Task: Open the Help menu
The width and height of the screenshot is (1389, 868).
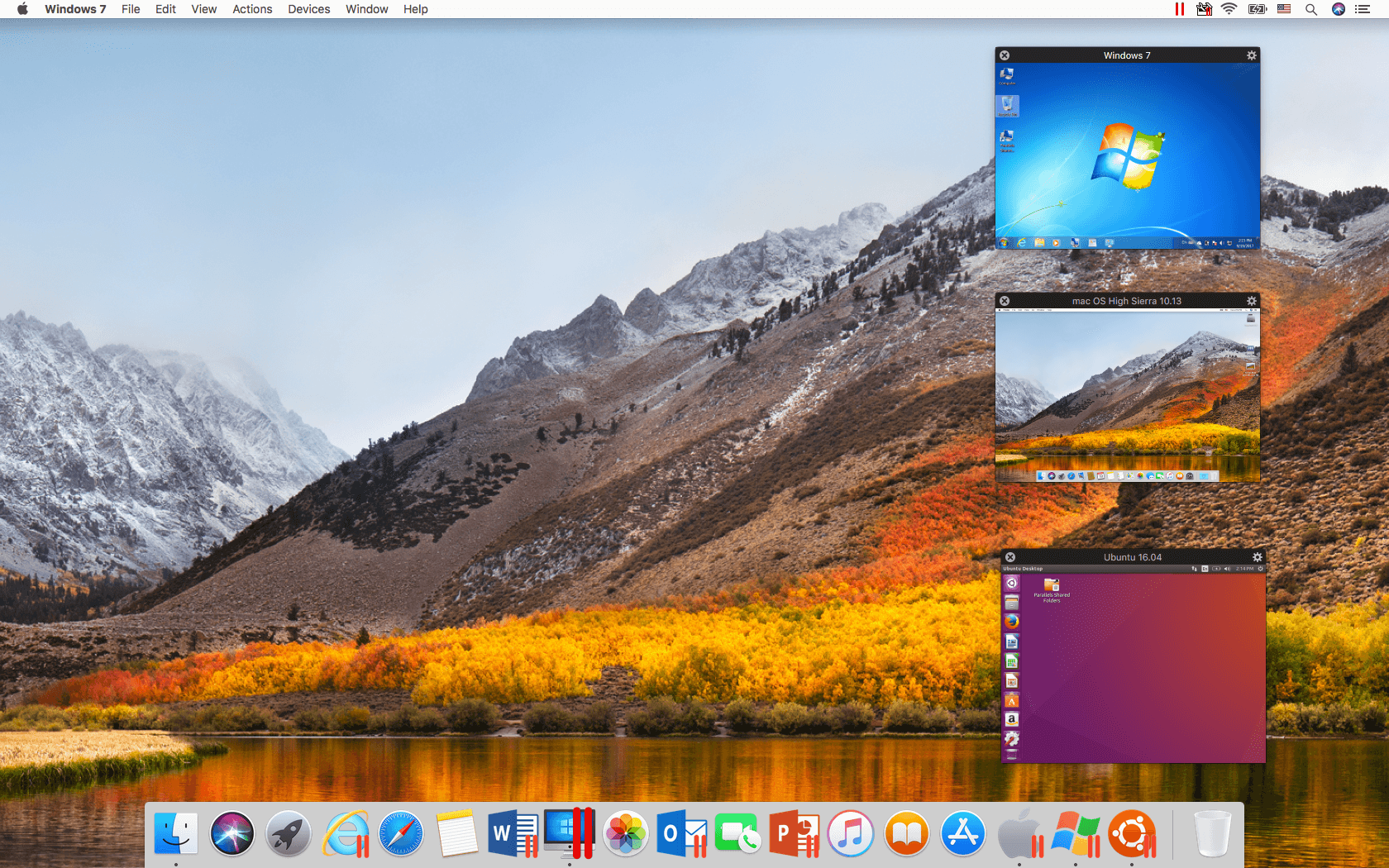Action: pyautogui.click(x=416, y=9)
